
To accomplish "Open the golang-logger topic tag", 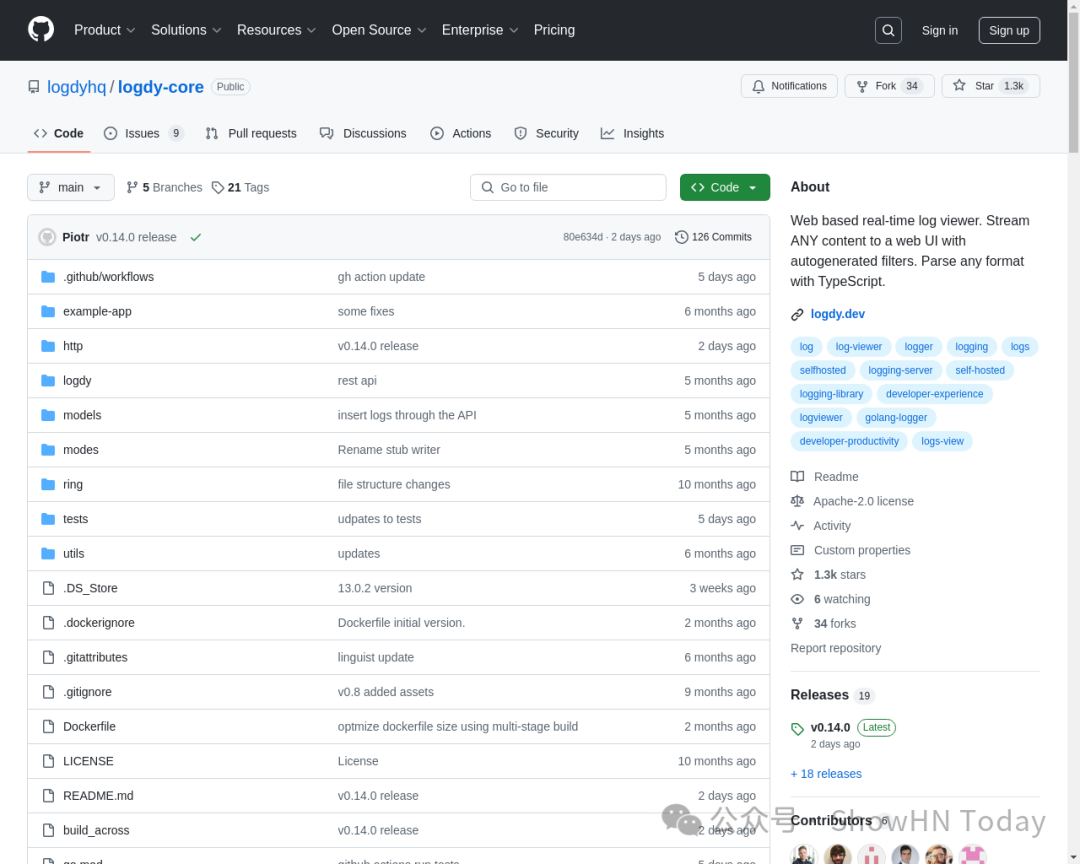I will (x=895, y=418).
